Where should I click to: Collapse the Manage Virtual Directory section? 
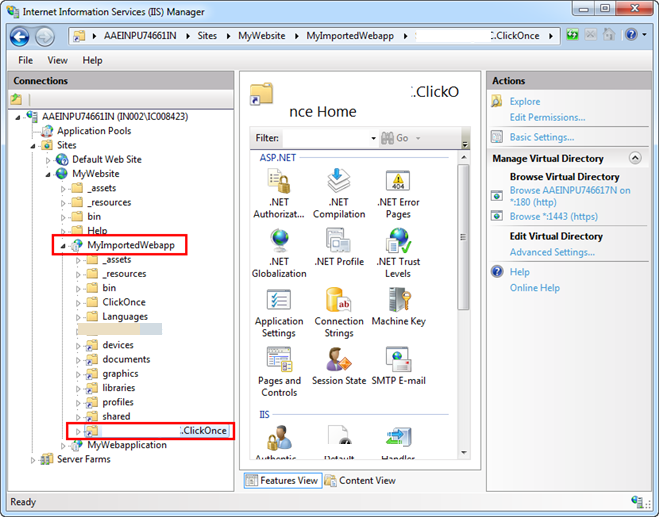click(x=635, y=158)
